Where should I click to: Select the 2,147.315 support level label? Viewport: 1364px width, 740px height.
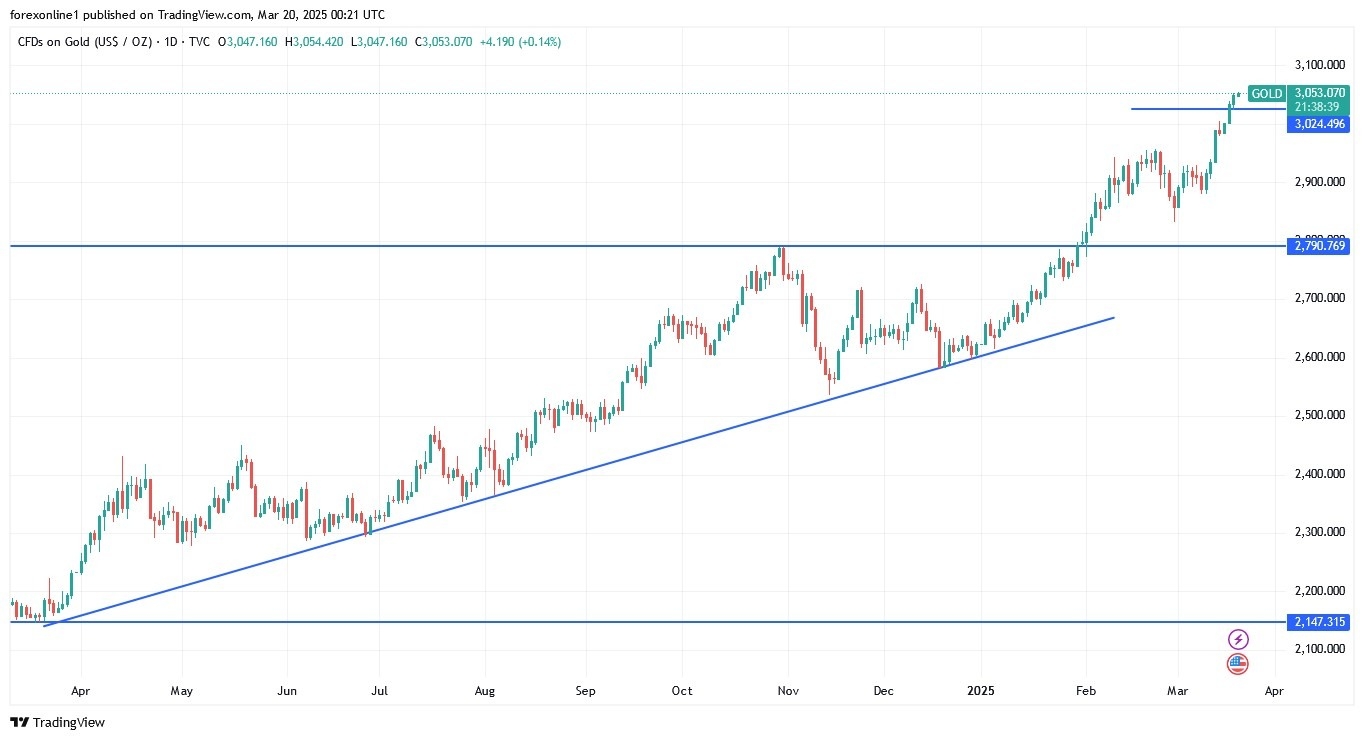[x=1319, y=622]
